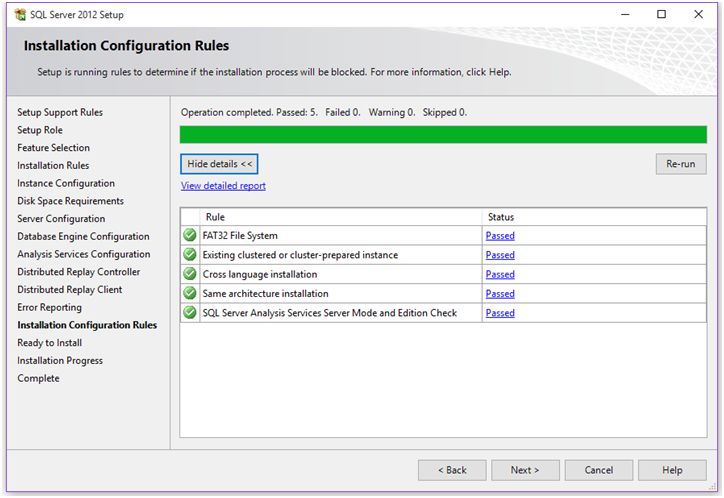Open Help for this setup page

[x=672, y=470]
